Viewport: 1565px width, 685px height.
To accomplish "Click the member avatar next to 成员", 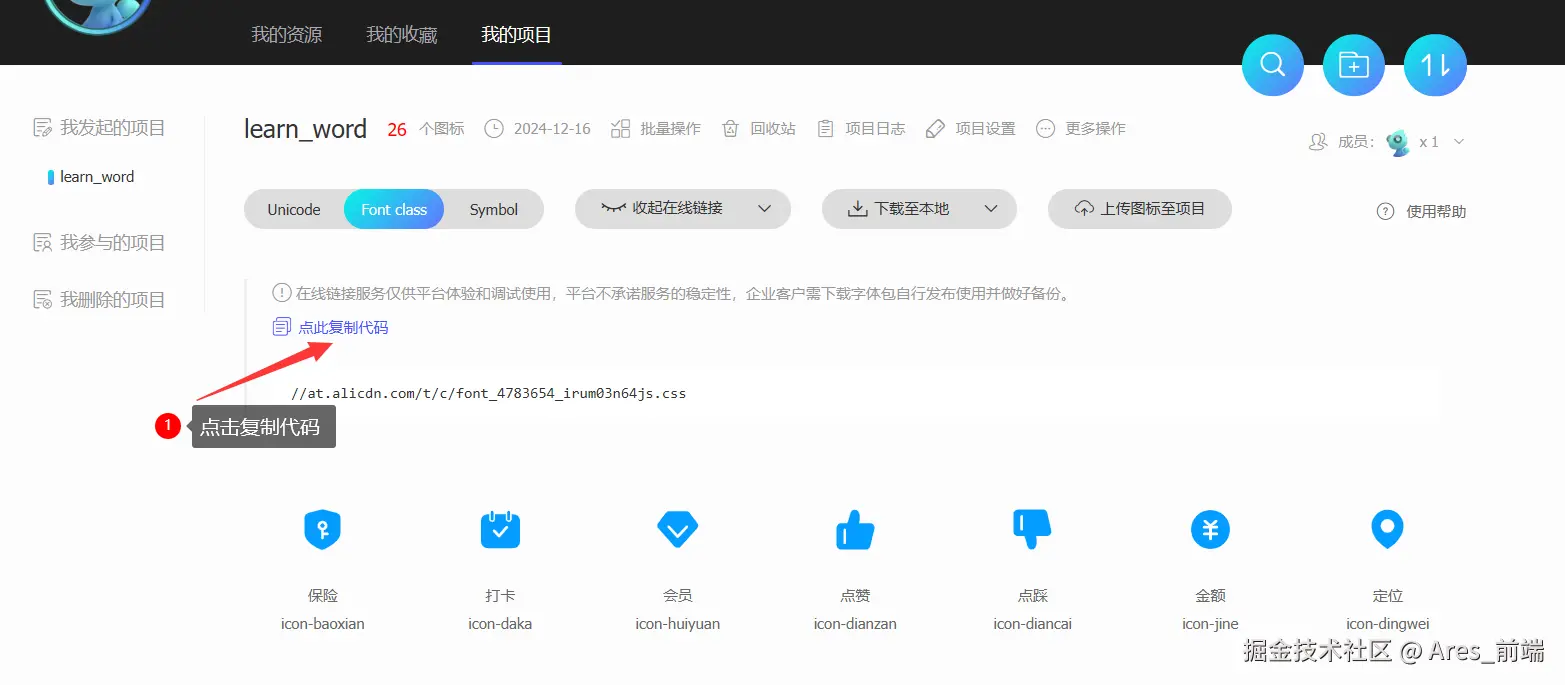I will pyautogui.click(x=1398, y=142).
